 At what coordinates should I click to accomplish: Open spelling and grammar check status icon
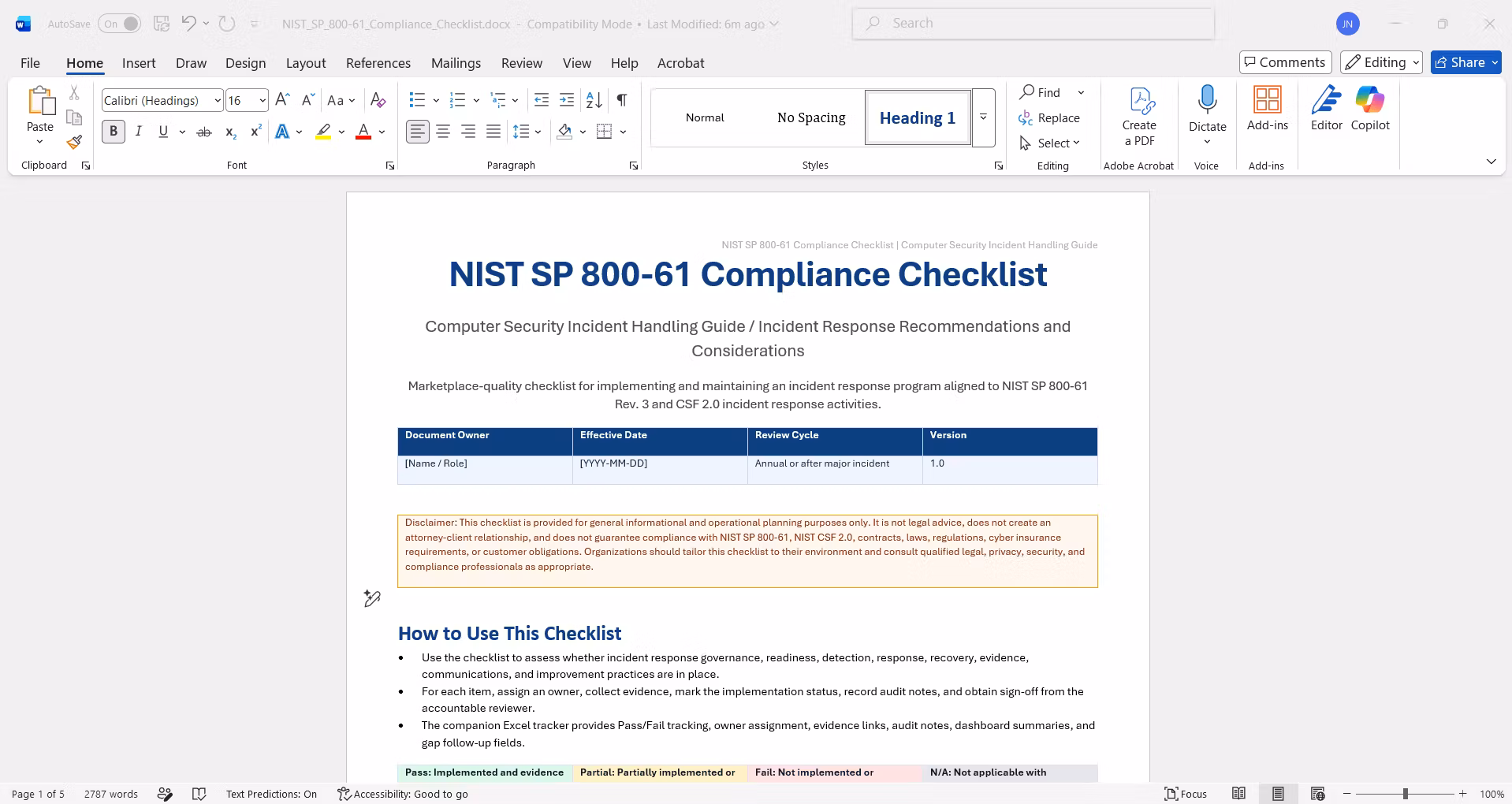(199, 794)
